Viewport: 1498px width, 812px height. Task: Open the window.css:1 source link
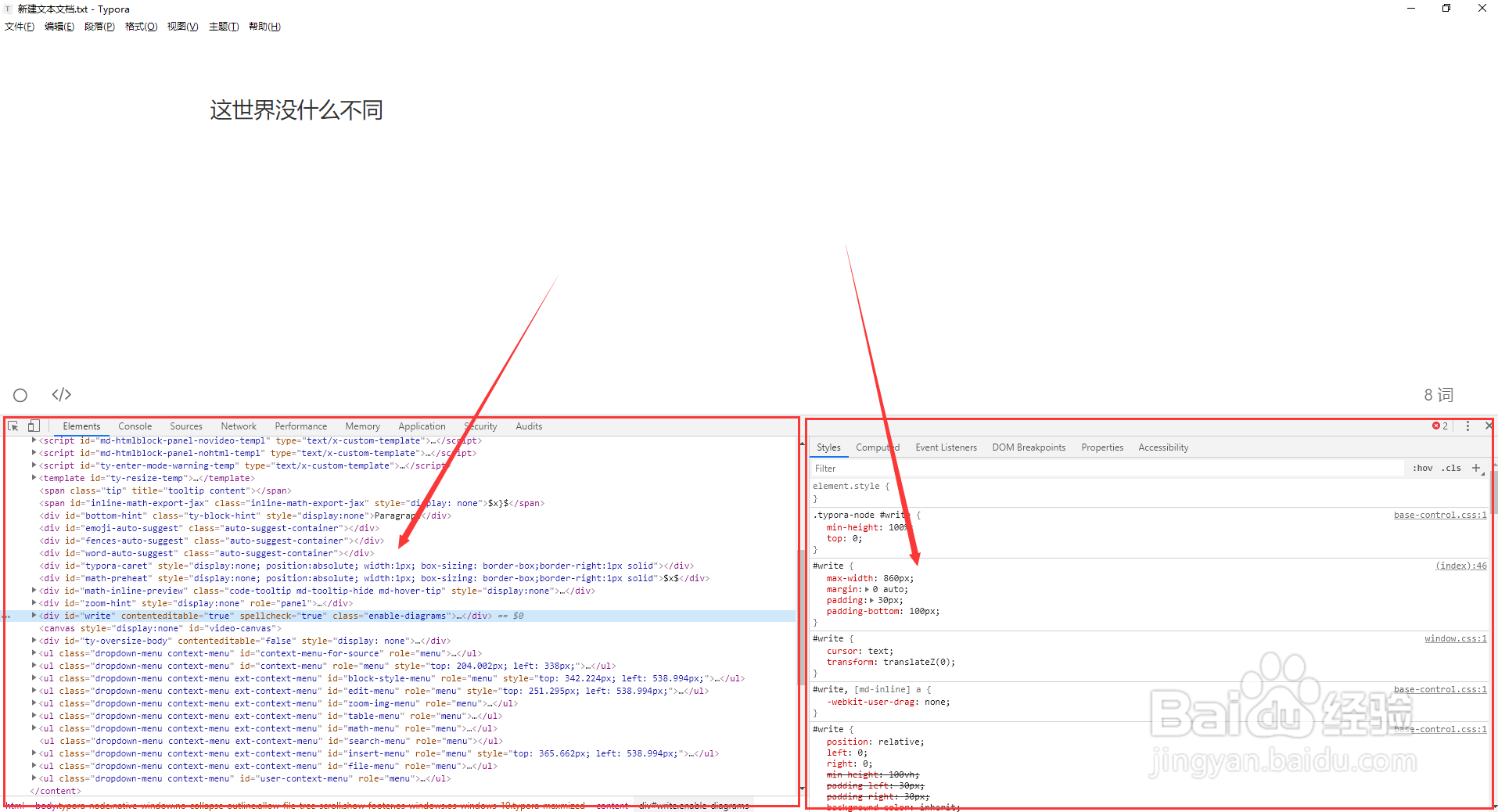[x=1456, y=639]
